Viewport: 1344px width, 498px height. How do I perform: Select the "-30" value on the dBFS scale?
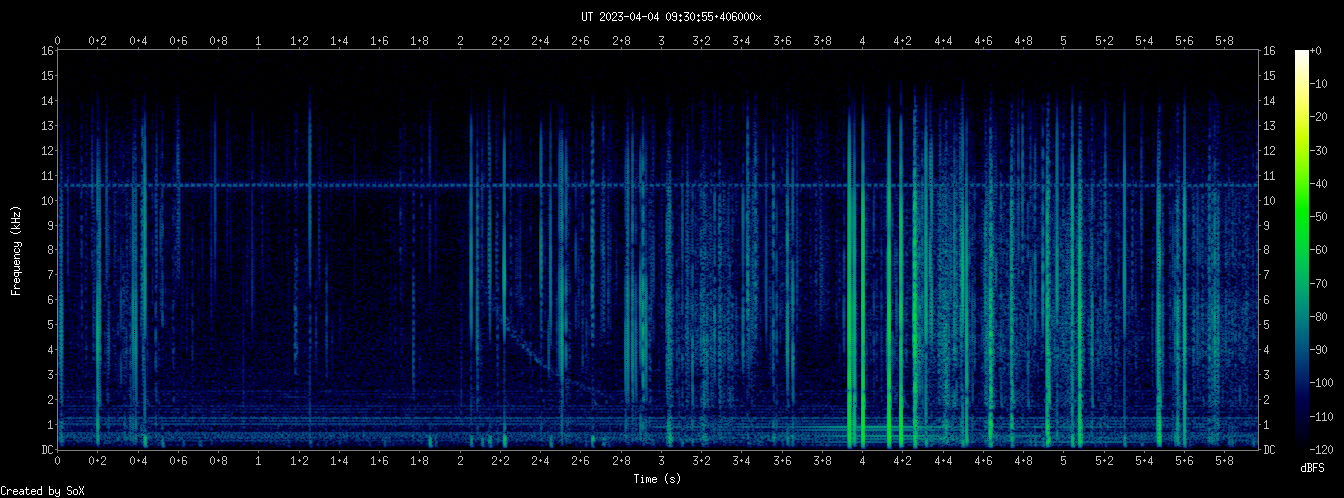pos(1321,151)
